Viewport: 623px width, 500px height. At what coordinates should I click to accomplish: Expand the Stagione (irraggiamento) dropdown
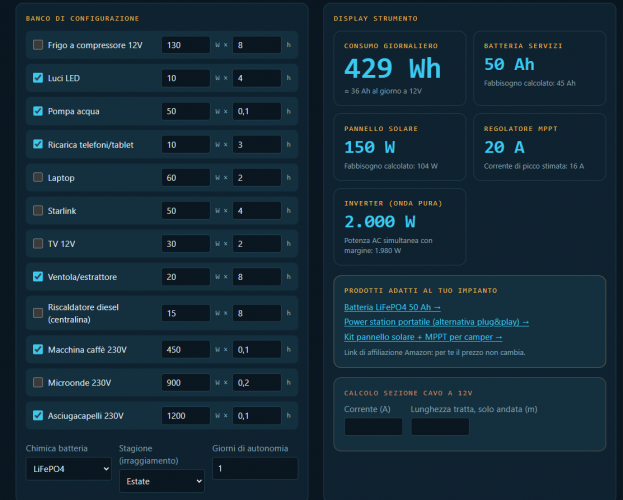click(162, 481)
